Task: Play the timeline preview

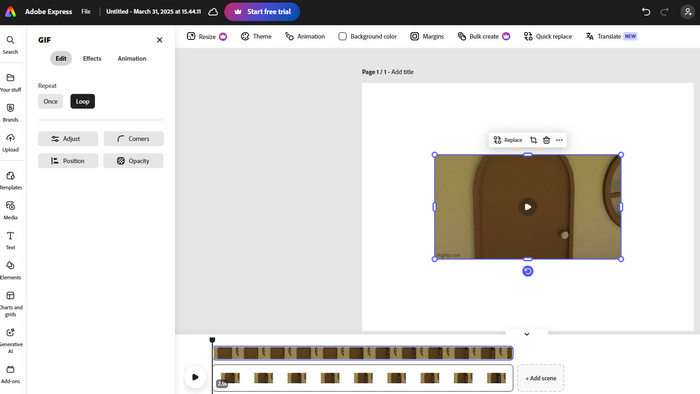Action: (x=195, y=377)
